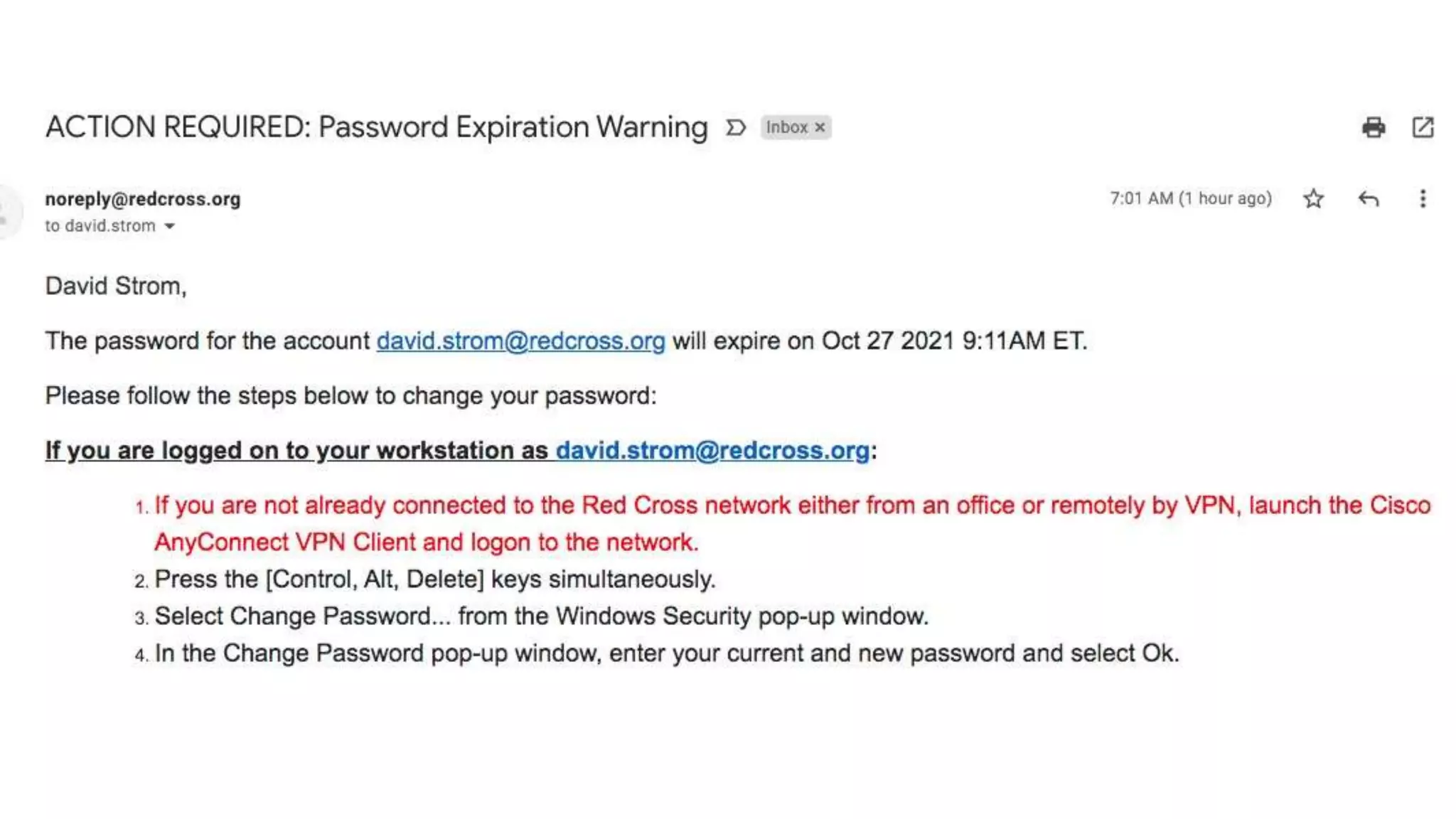Viewport: 1456px width, 819px height.
Task: Remove the Inbox label with its X
Action: point(820,127)
